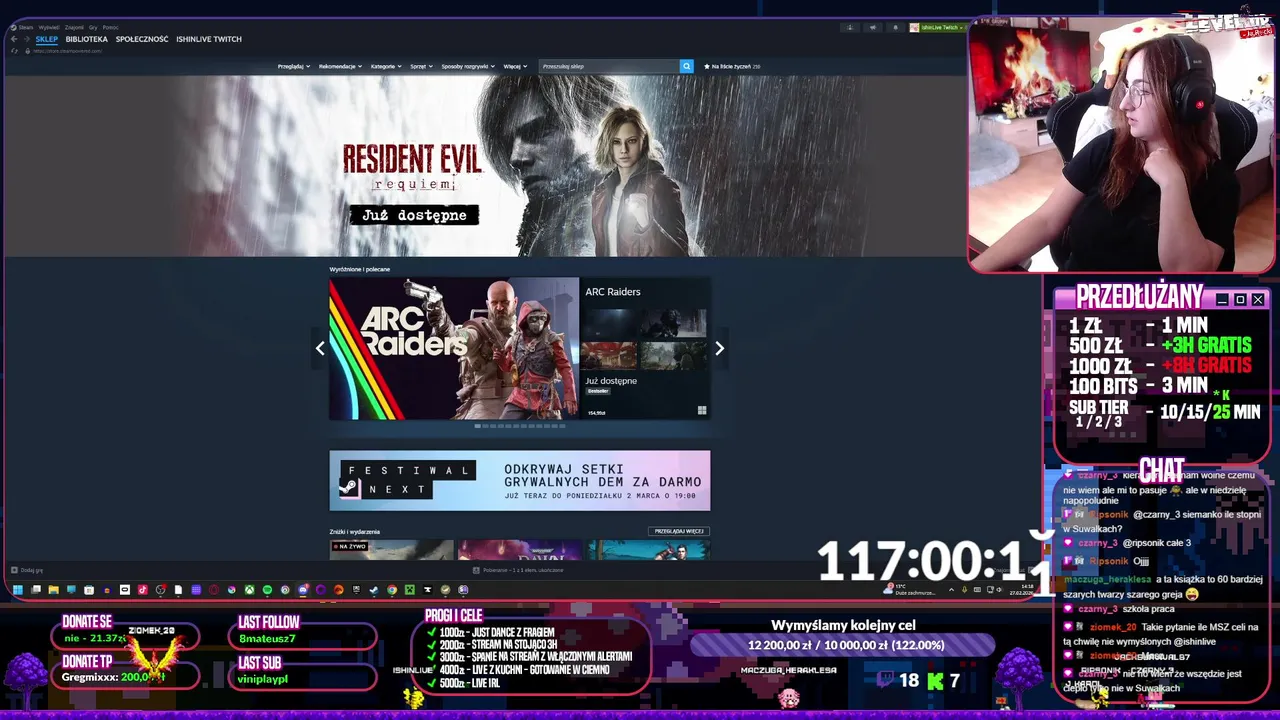The height and width of the screenshot is (720, 1280).
Task: Open the Gry menu
Action: tap(93, 27)
